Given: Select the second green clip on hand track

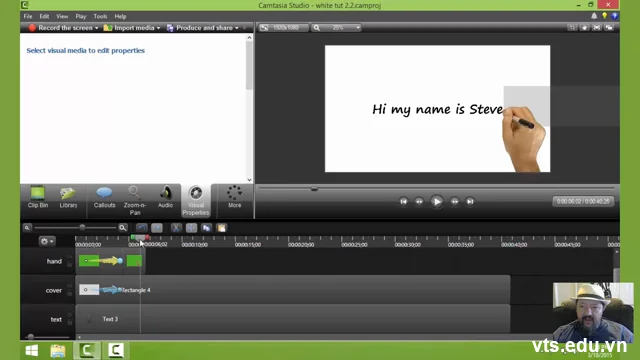Looking at the screenshot, I should click(x=134, y=261).
